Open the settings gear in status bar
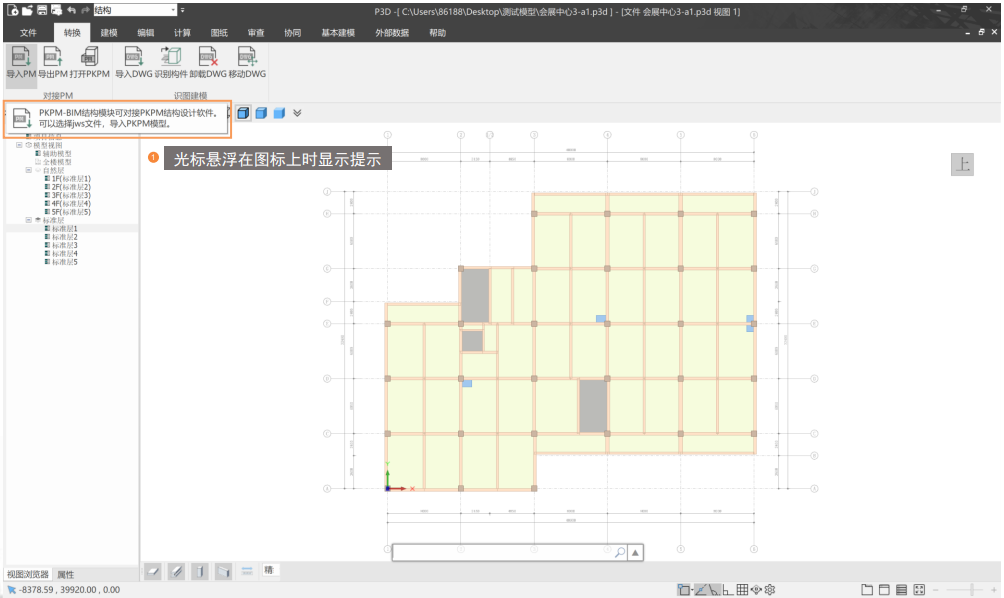The image size is (1004, 598). point(770,590)
